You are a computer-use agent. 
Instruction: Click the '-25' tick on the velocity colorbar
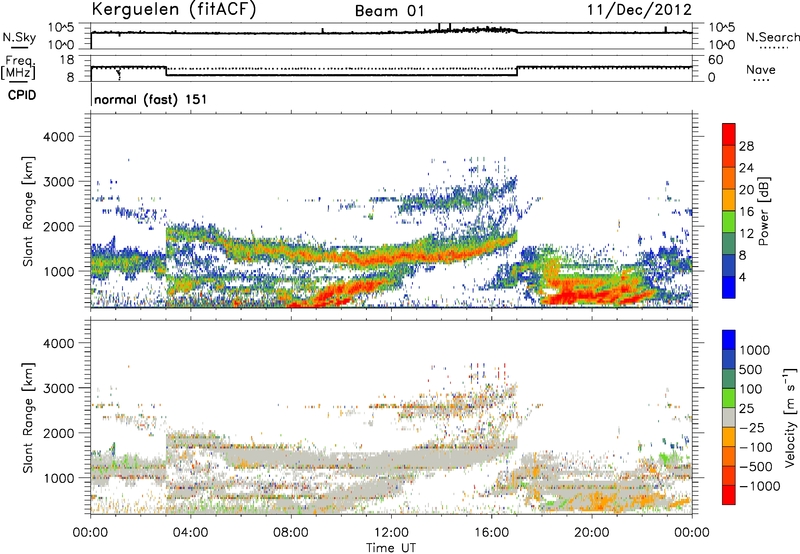tap(754, 427)
